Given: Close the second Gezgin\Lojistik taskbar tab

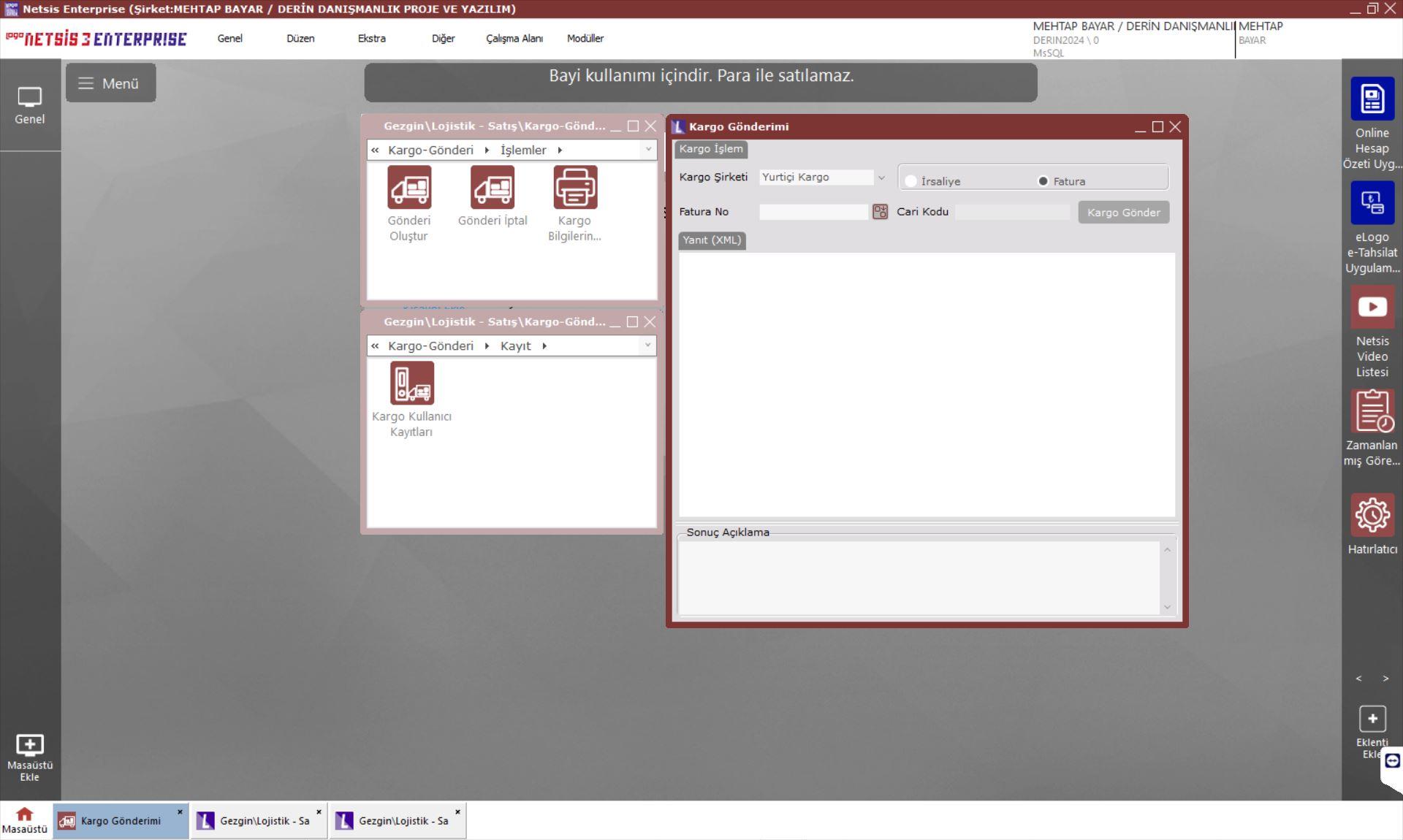Looking at the screenshot, I should [457, 812].
